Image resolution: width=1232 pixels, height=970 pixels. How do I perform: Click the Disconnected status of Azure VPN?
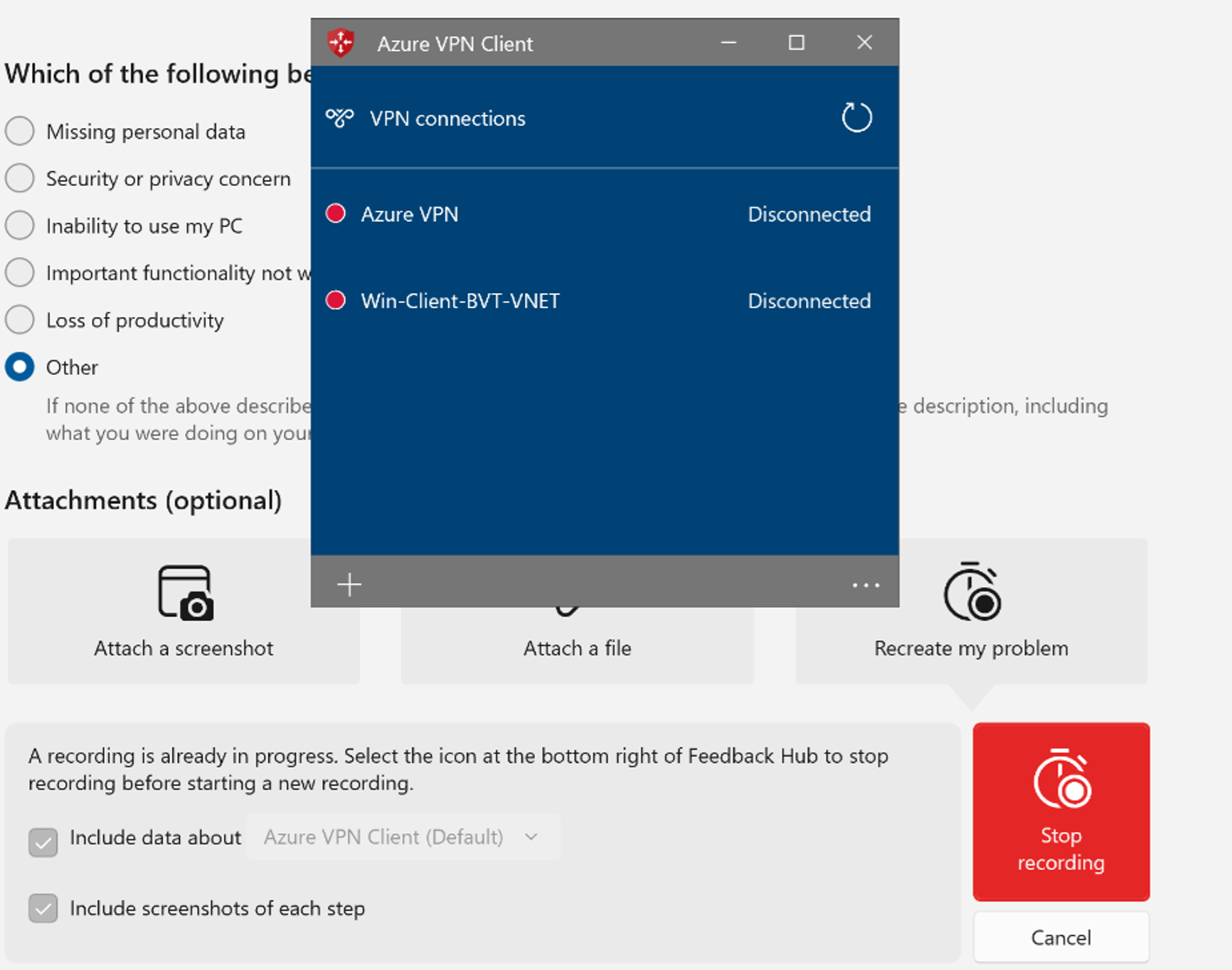809,214
